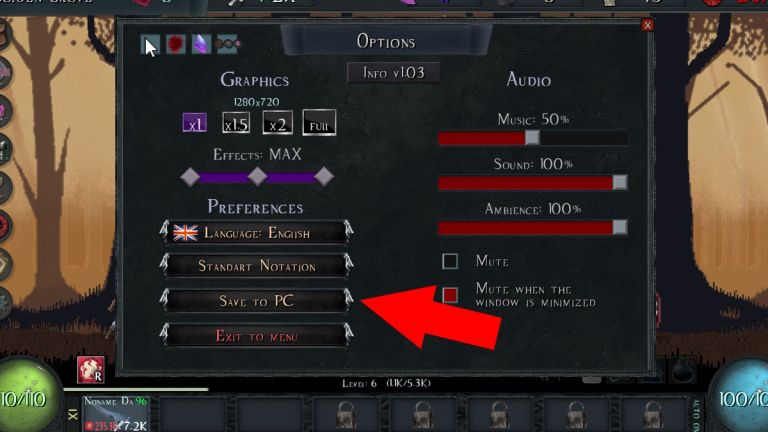This screenshot has width=768, height=432.
Task: Adjust the Music volume slider handle
Action: click(532, 138)
